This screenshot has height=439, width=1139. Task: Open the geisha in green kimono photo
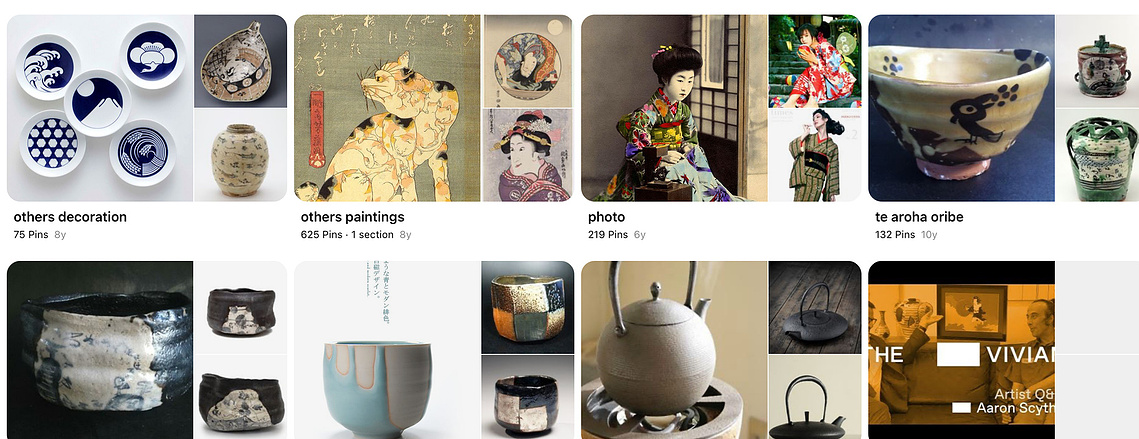[x=674, y=108]
